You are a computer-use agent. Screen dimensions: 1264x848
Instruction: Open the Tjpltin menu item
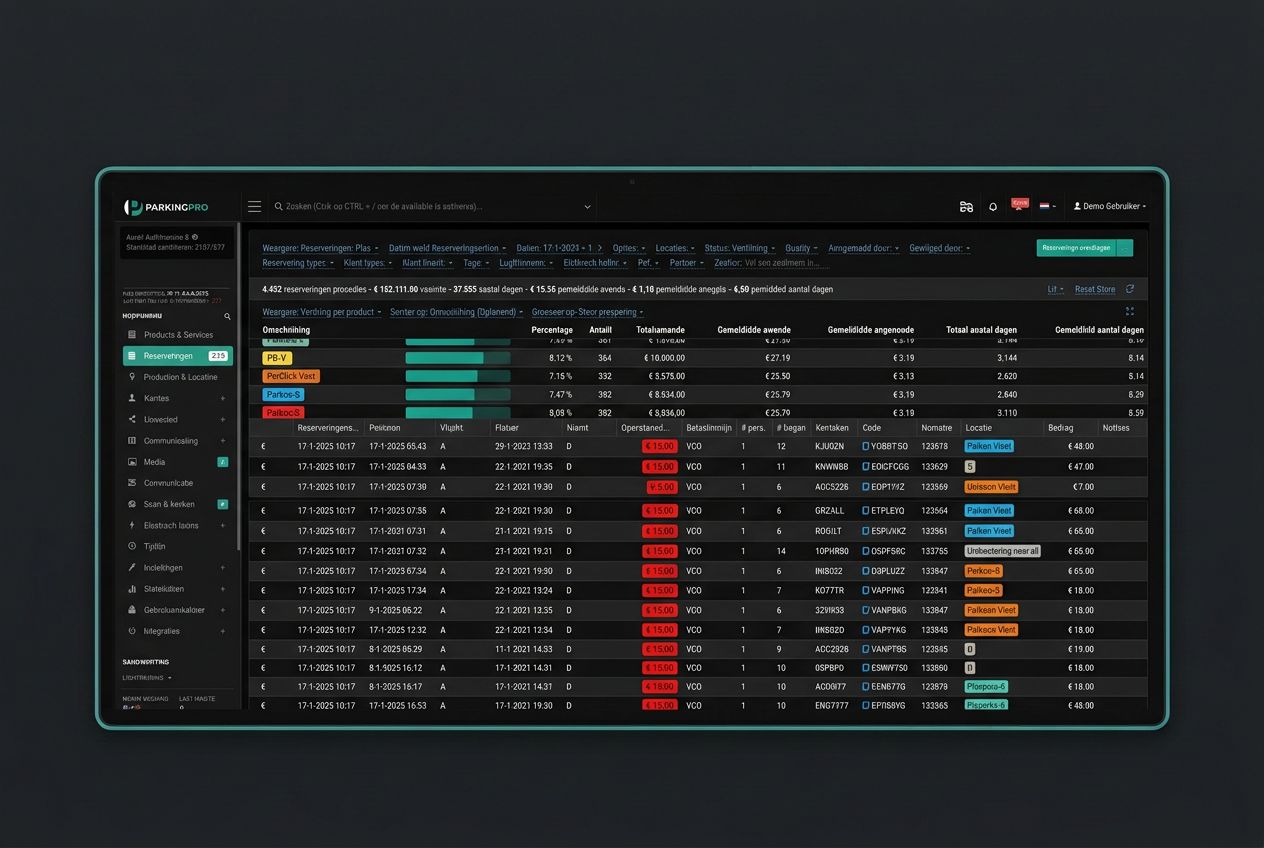coord(178,547)
